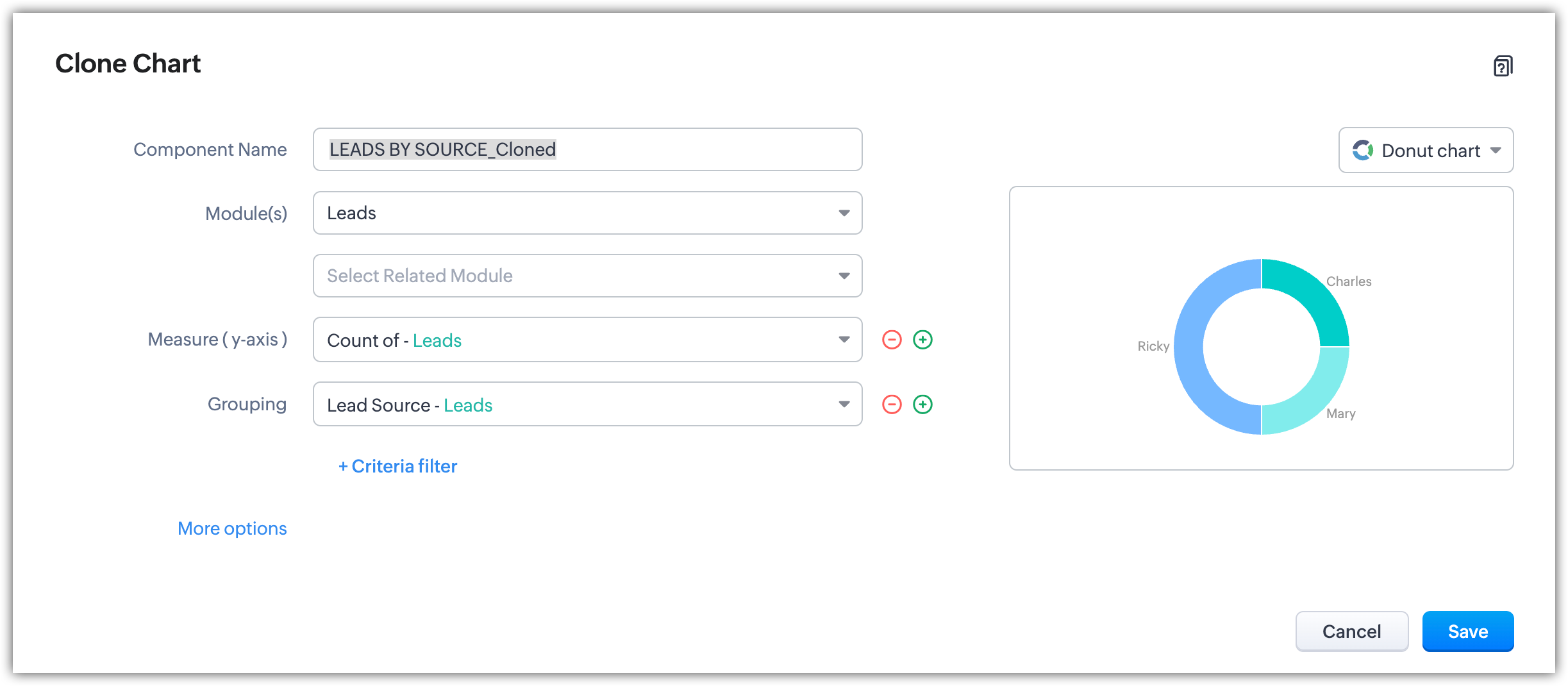1568x686 pixels.
Task: Click the blue Ricky donut segment
Action: point(1189,359)
